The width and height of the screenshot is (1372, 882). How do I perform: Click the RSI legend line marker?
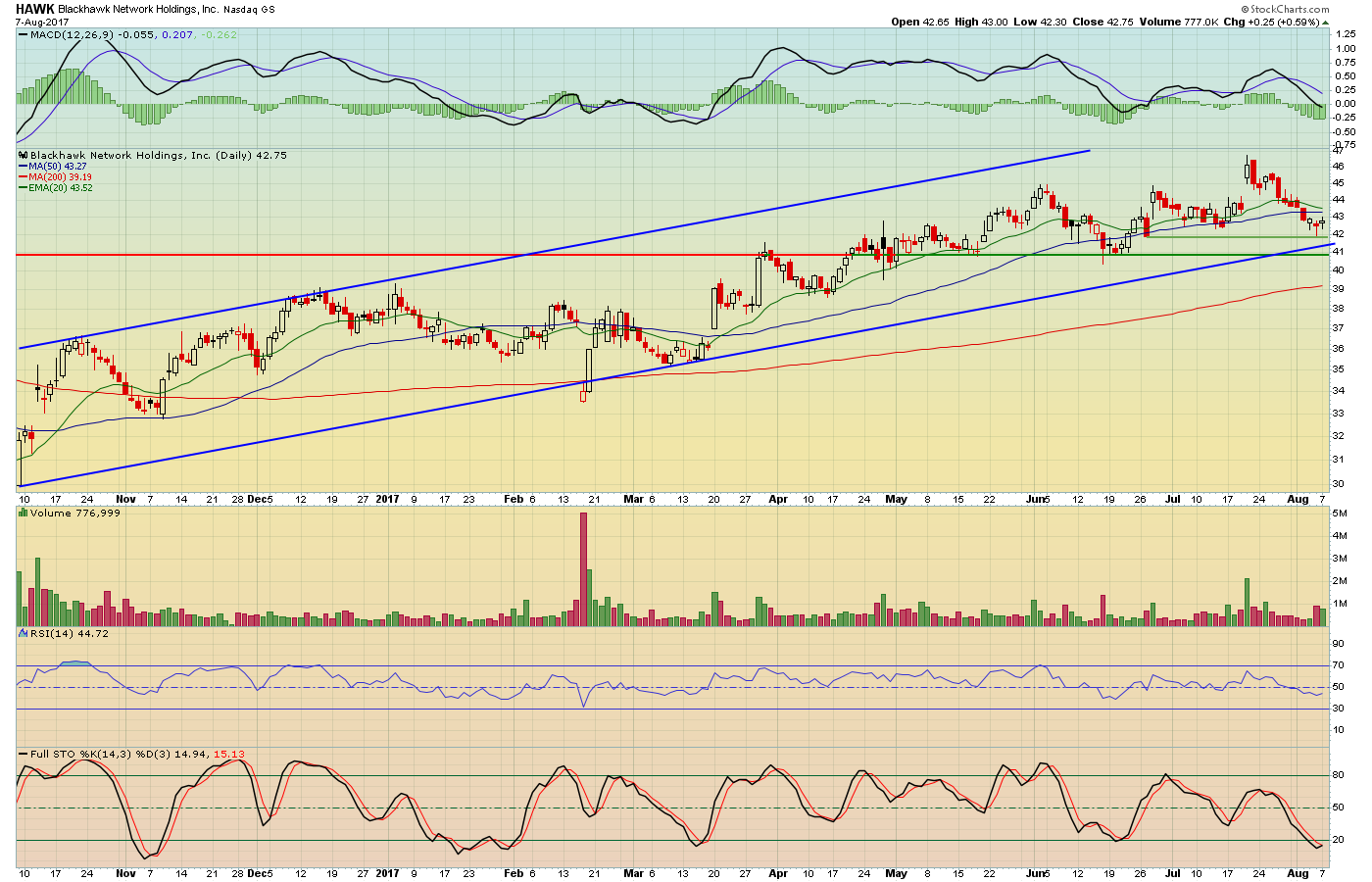coord(23,633)
